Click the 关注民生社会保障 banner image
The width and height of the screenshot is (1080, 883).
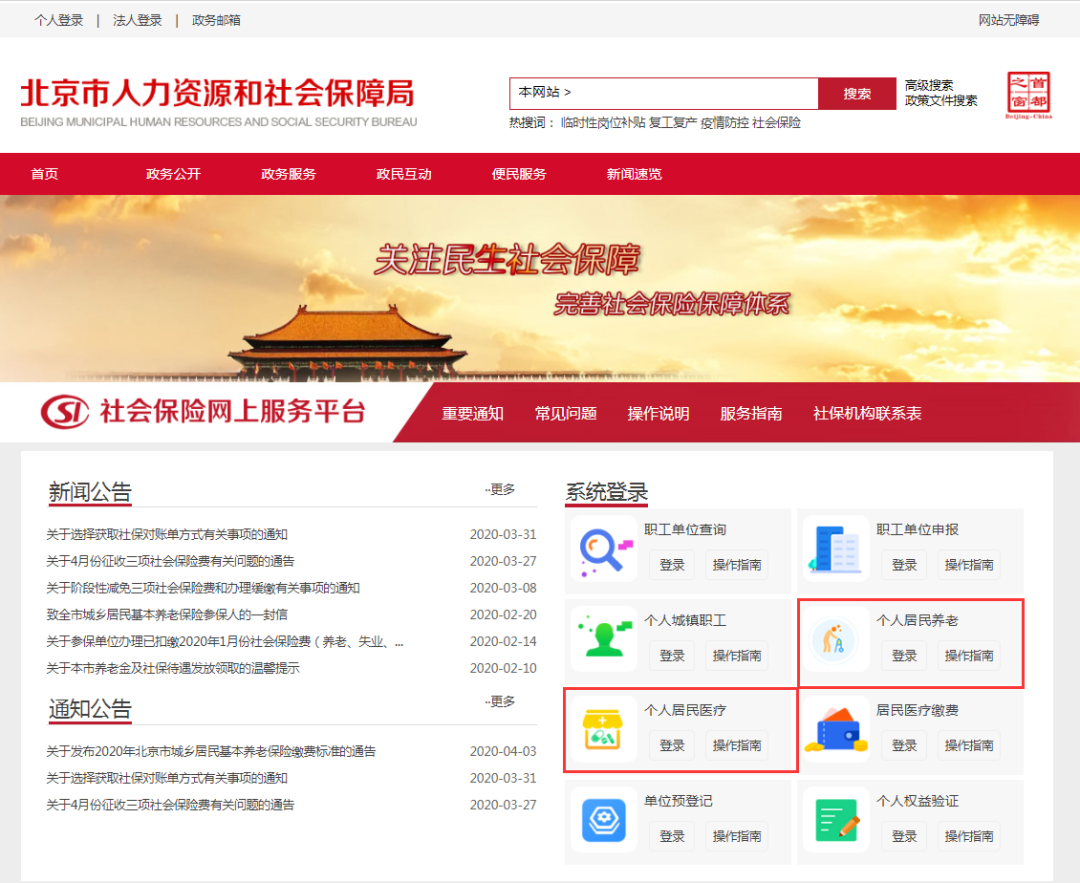click(540, 288)
